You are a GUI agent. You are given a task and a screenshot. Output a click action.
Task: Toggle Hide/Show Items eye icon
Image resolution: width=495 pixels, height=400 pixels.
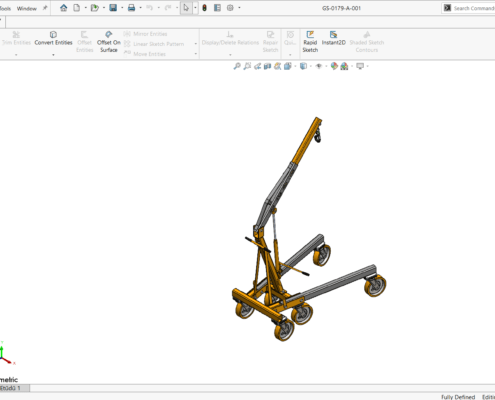pyautogui.click(x=319, y=66)
